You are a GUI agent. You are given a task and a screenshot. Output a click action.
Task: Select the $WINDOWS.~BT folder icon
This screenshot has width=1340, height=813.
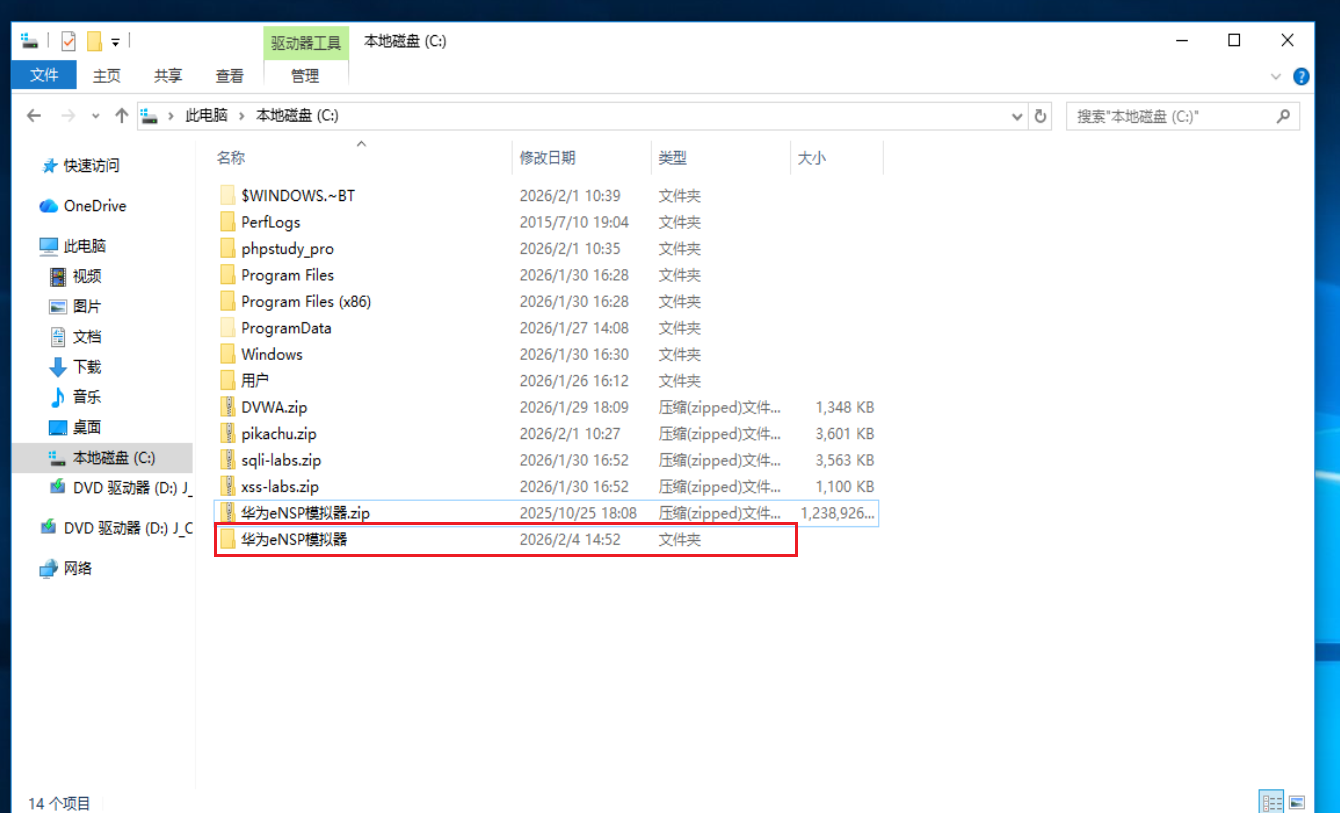[x=228, y=196]
